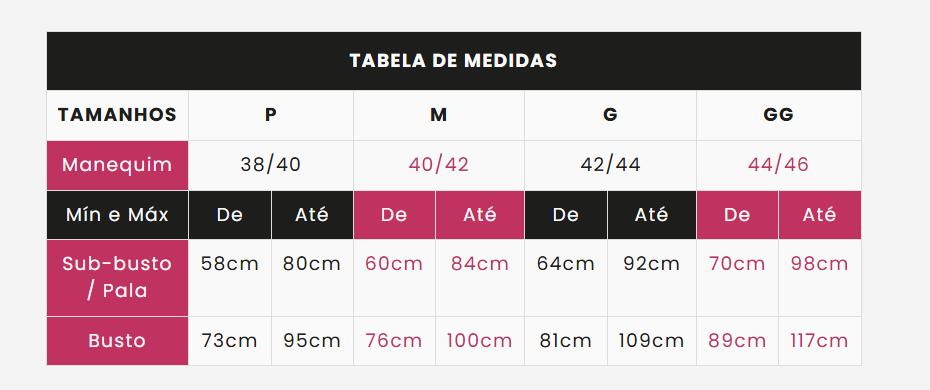Click the Mín e Máx label

pos(117,215)
